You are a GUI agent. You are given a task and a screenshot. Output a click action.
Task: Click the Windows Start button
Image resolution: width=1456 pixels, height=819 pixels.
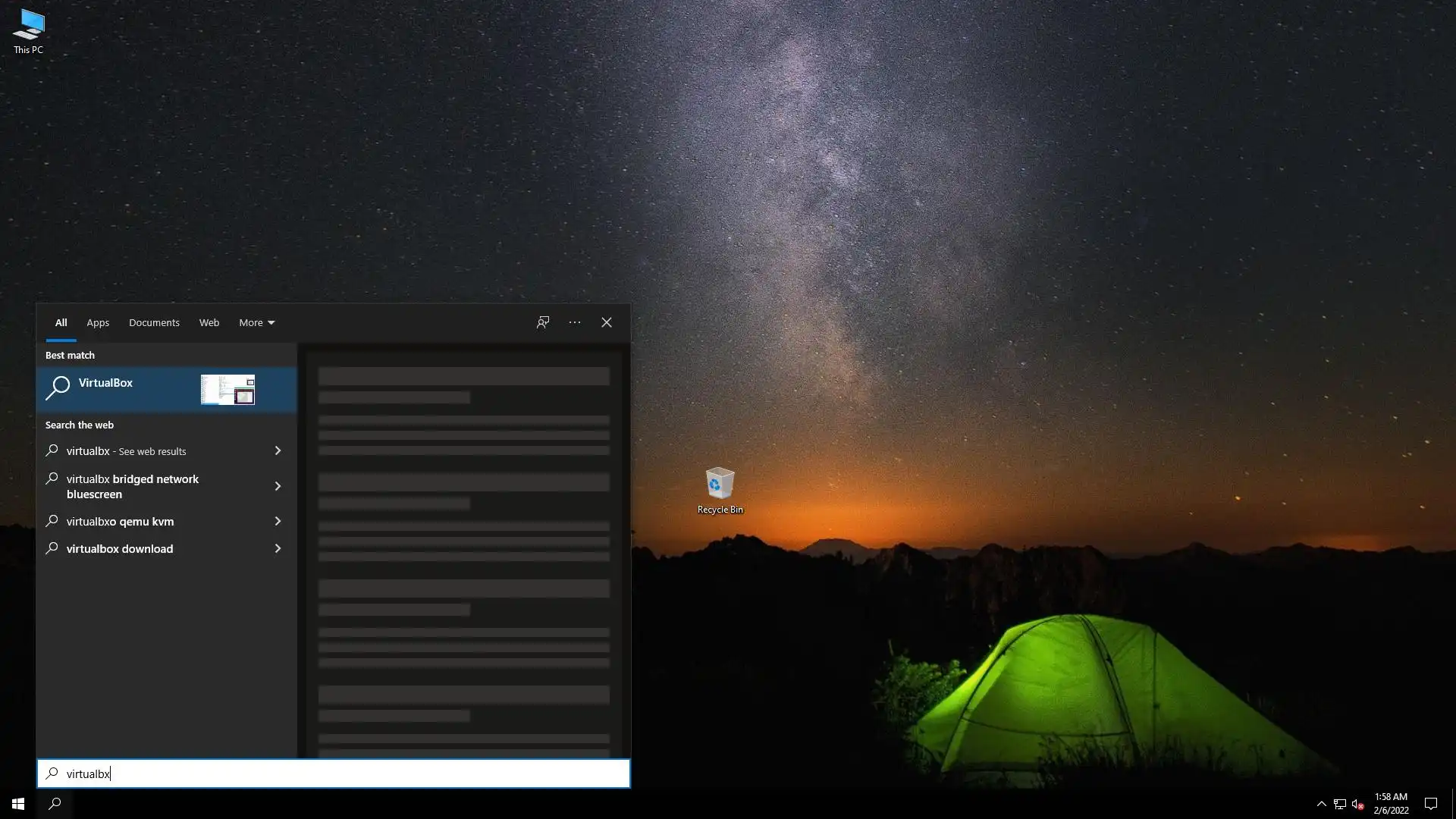pos(18,804)
